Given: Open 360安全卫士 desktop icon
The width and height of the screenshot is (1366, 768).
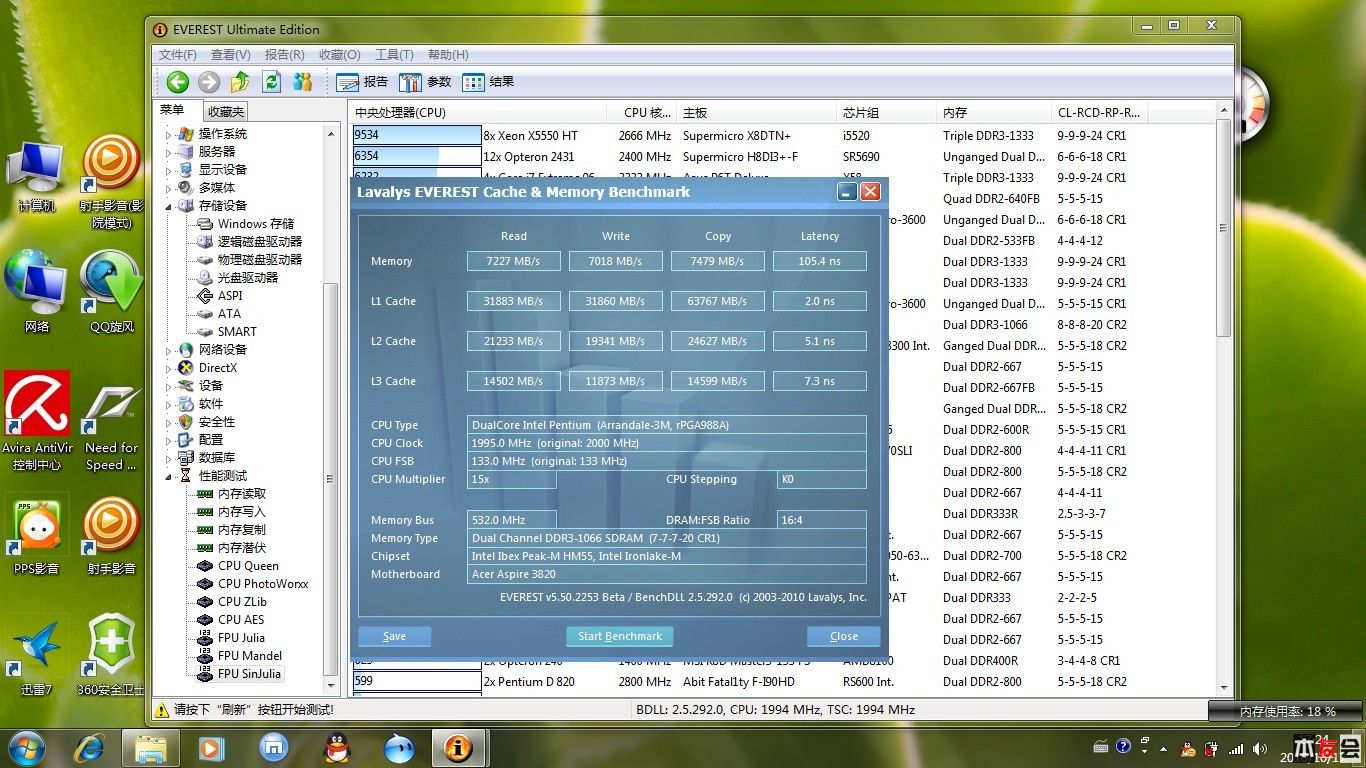Looking at the screenshot, I should pos(111,655).
